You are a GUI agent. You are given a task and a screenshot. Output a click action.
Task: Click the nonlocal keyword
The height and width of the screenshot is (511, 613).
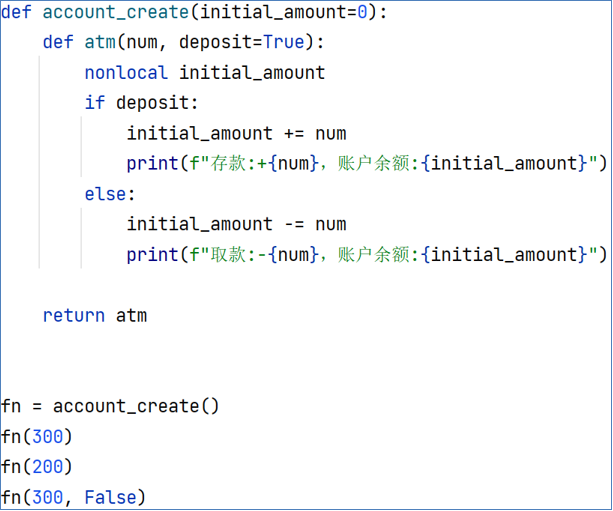pyautogui.click(x=126, y=73)
